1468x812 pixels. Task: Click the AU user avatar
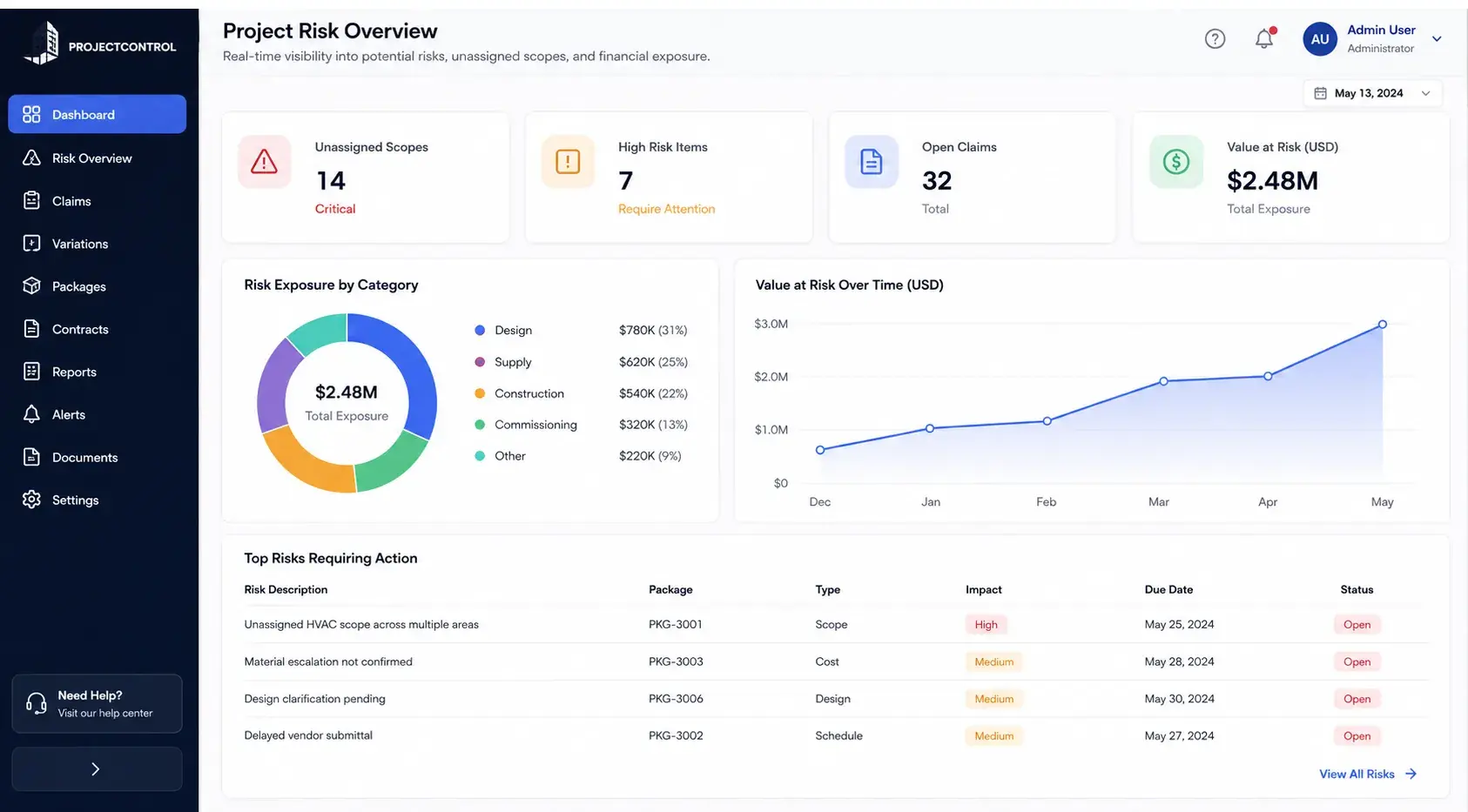tap(1320, 39)
